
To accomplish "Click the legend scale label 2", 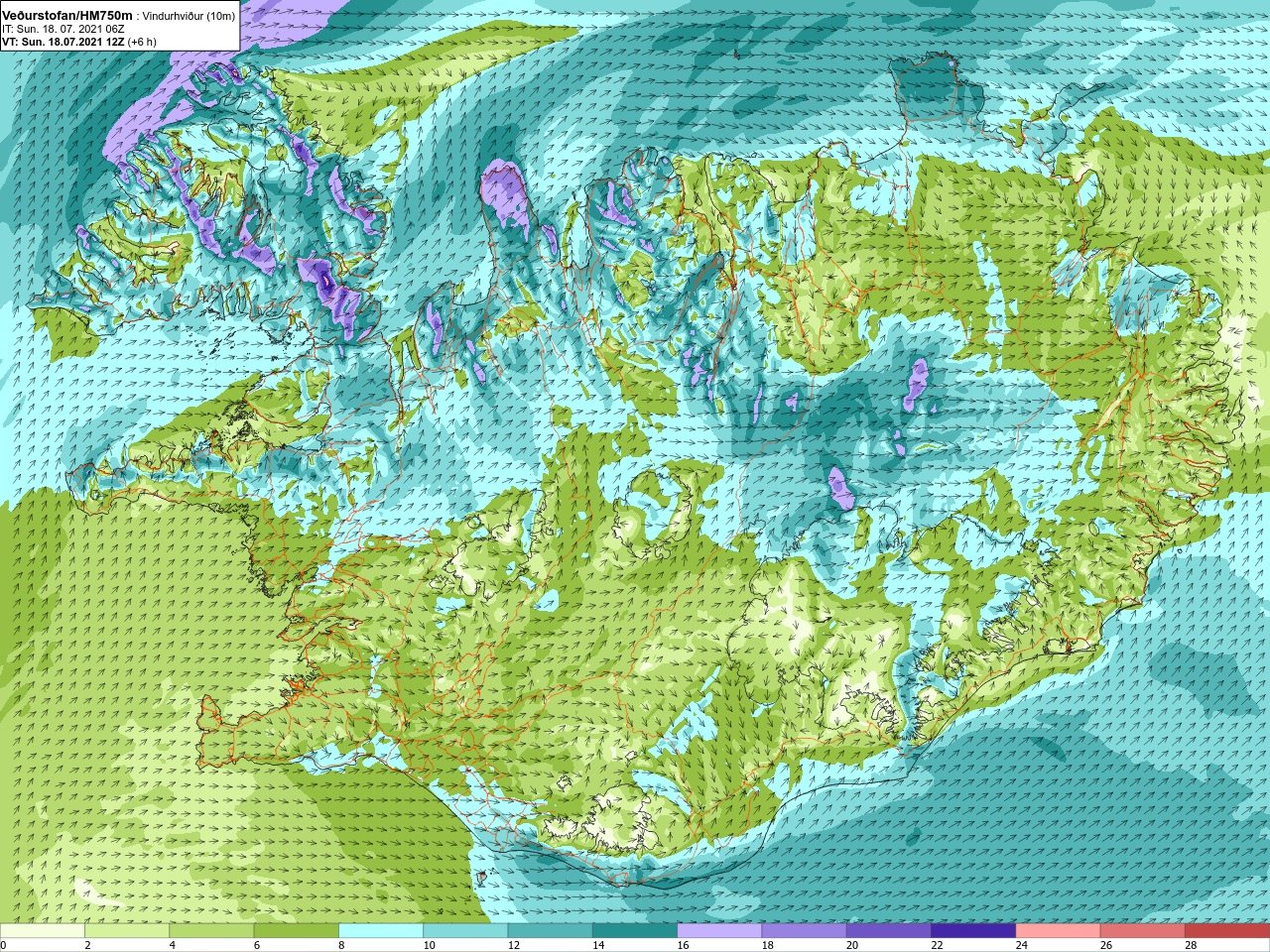I will pyautogui.click(x=87, y=945).
